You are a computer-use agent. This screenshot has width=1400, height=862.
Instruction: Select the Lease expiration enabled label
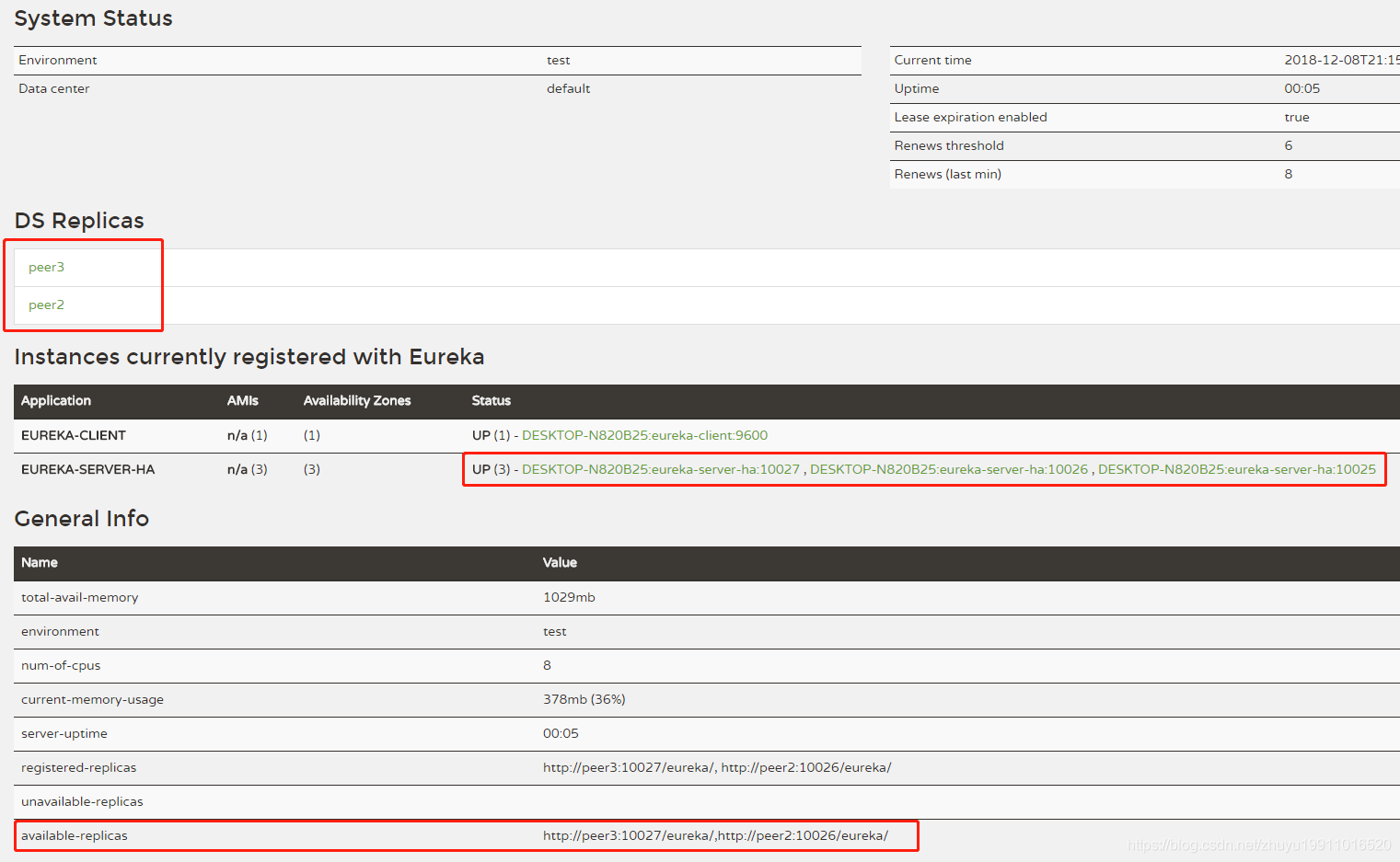pyautogui.click(x=970, y=117)
